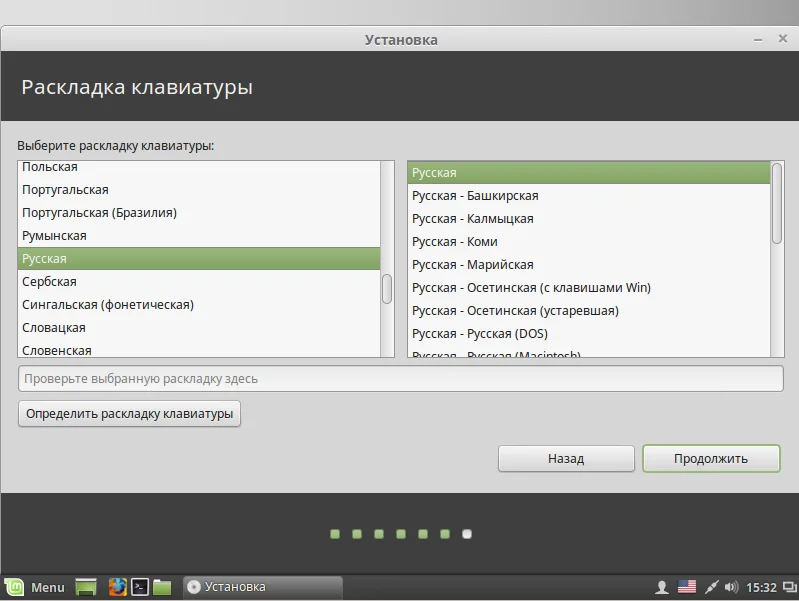Click the Назад button
This screenshot has width=799, height=601.
(566, 459)
